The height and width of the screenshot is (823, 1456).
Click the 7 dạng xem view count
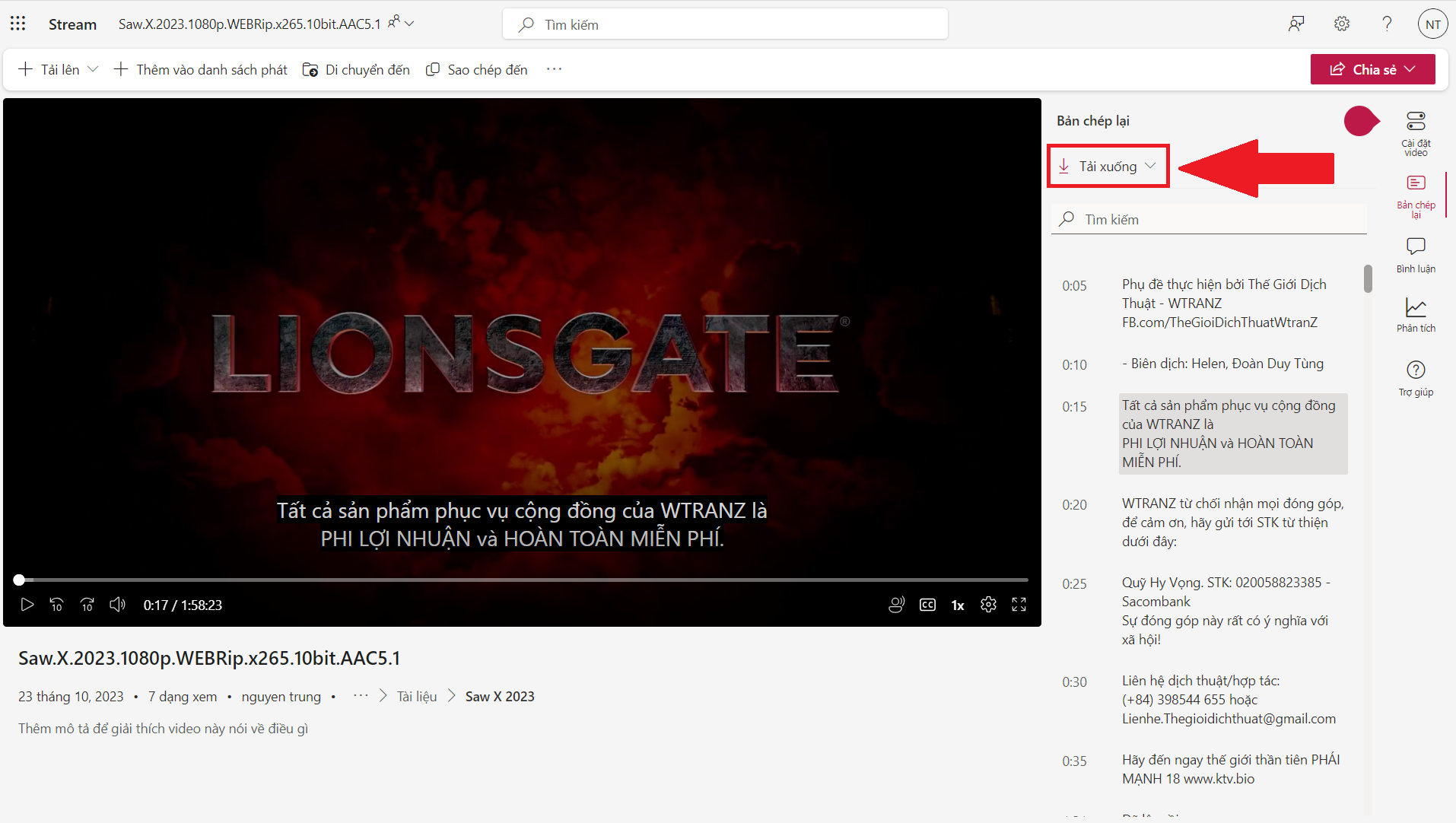(183, 697)
